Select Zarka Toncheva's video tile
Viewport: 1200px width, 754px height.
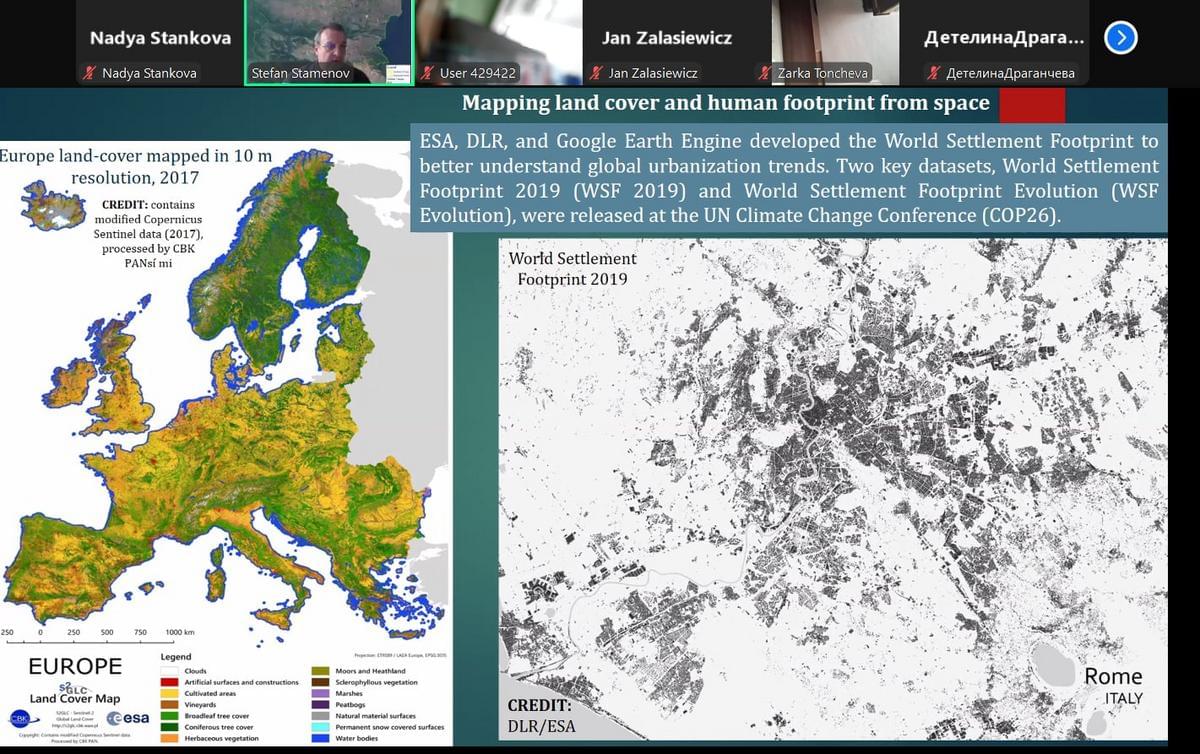836,43
